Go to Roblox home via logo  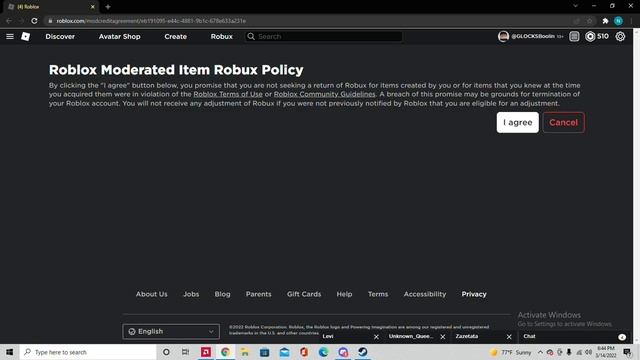click(25, 36)
